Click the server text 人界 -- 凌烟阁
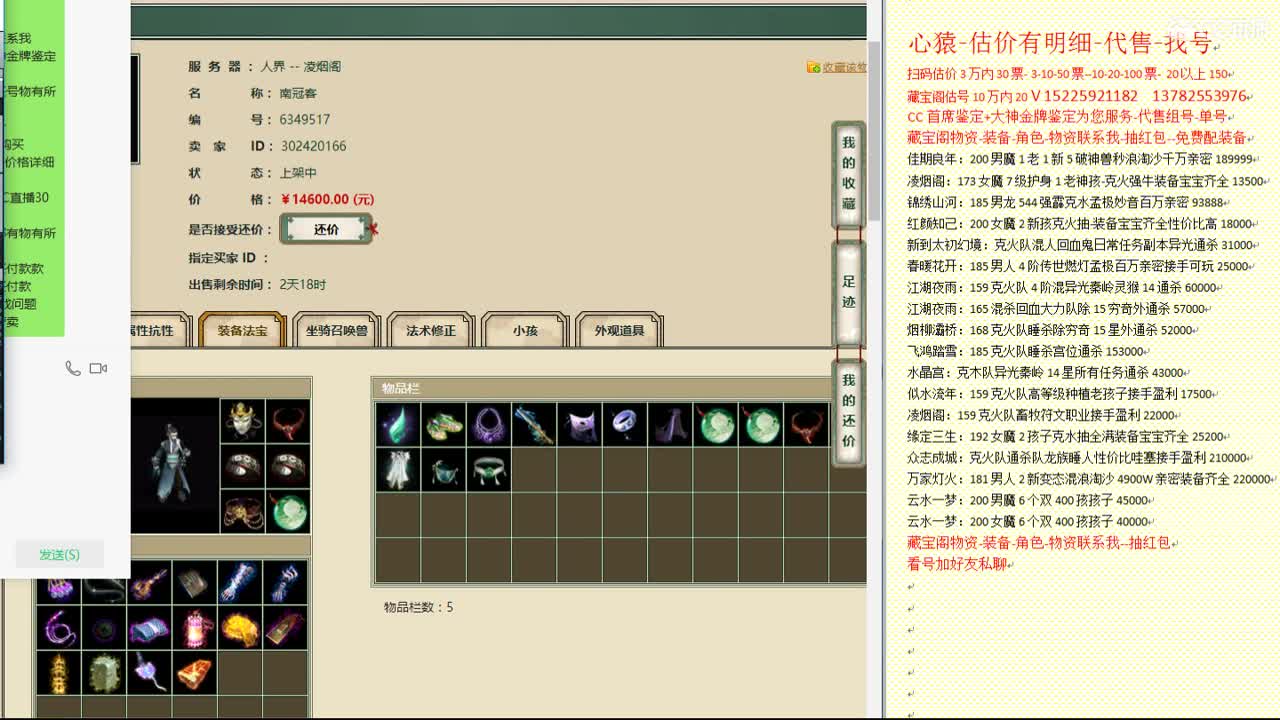Screen dimensions: 1280x720 301,66
